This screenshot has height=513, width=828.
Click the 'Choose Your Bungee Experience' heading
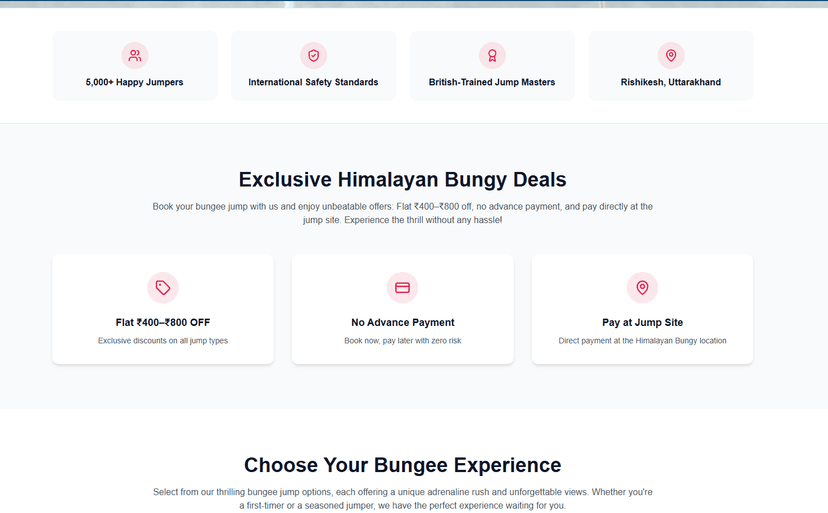click(x=402, y=465)
